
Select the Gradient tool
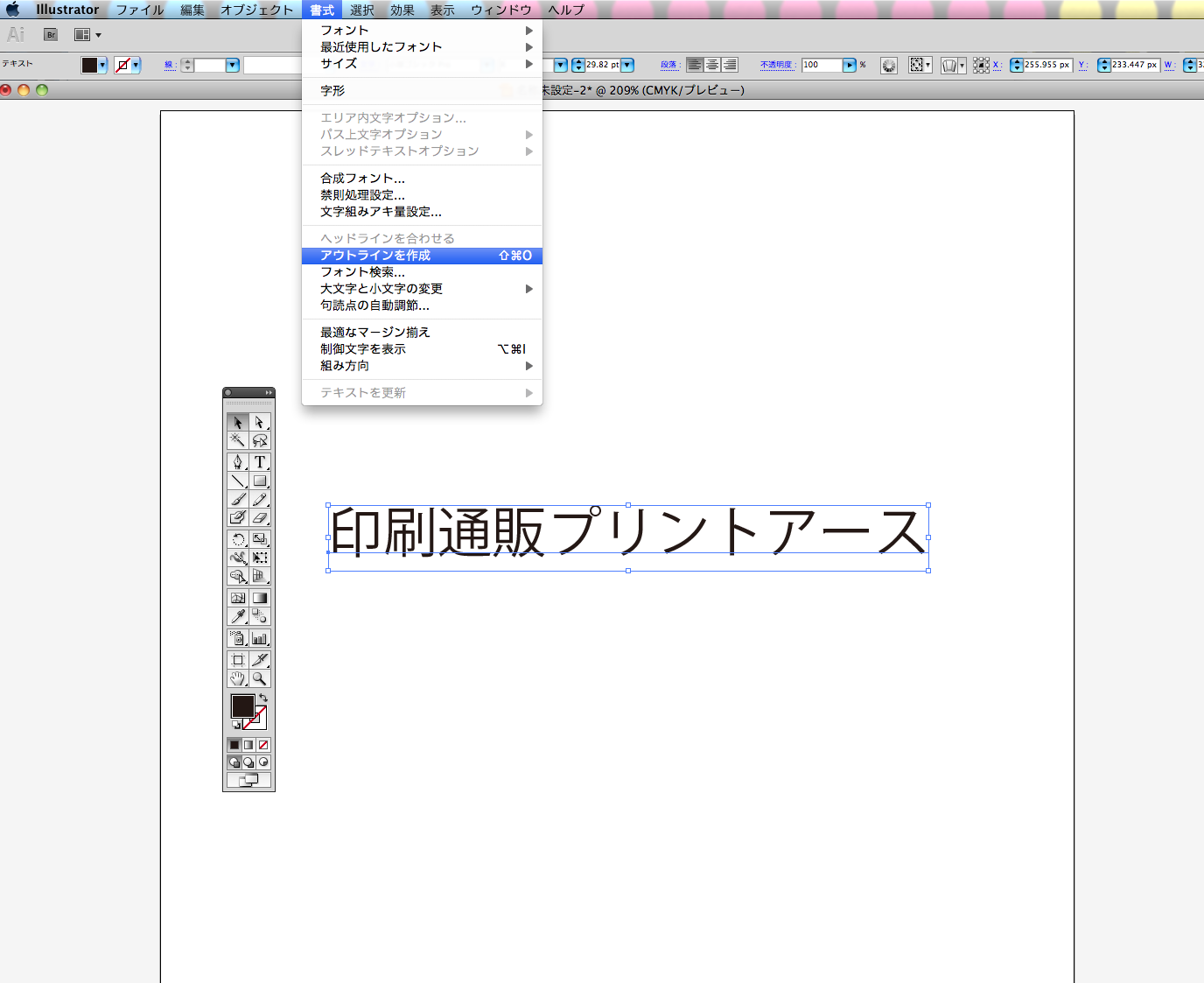pyautogui.click(x=260, y=598)
